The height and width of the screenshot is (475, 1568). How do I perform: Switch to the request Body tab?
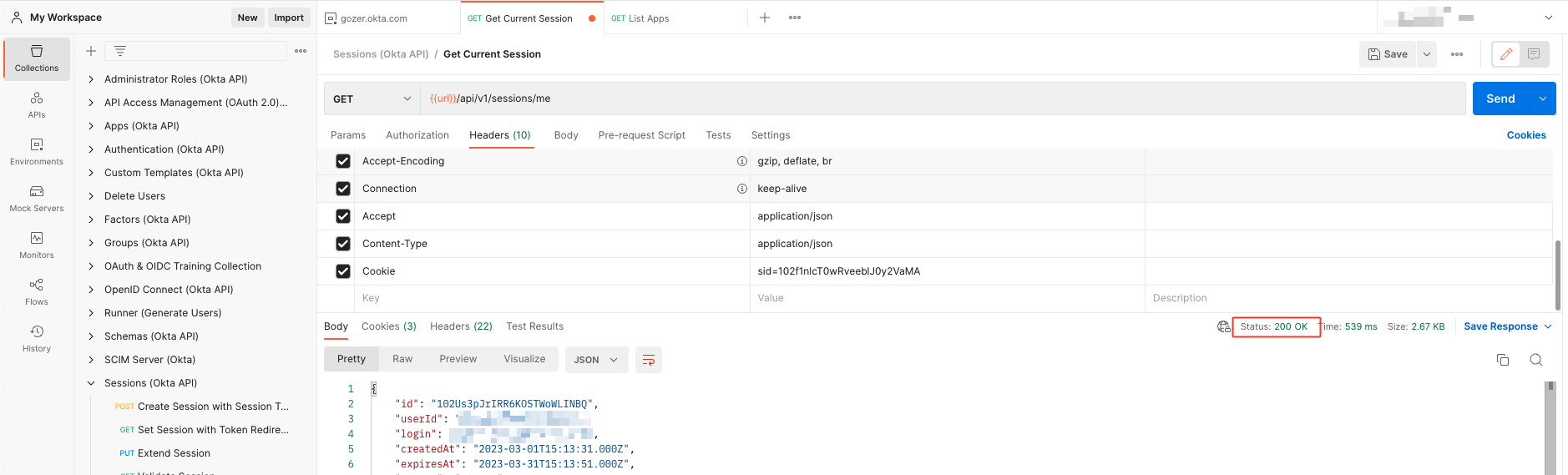[x=566, y=135]
